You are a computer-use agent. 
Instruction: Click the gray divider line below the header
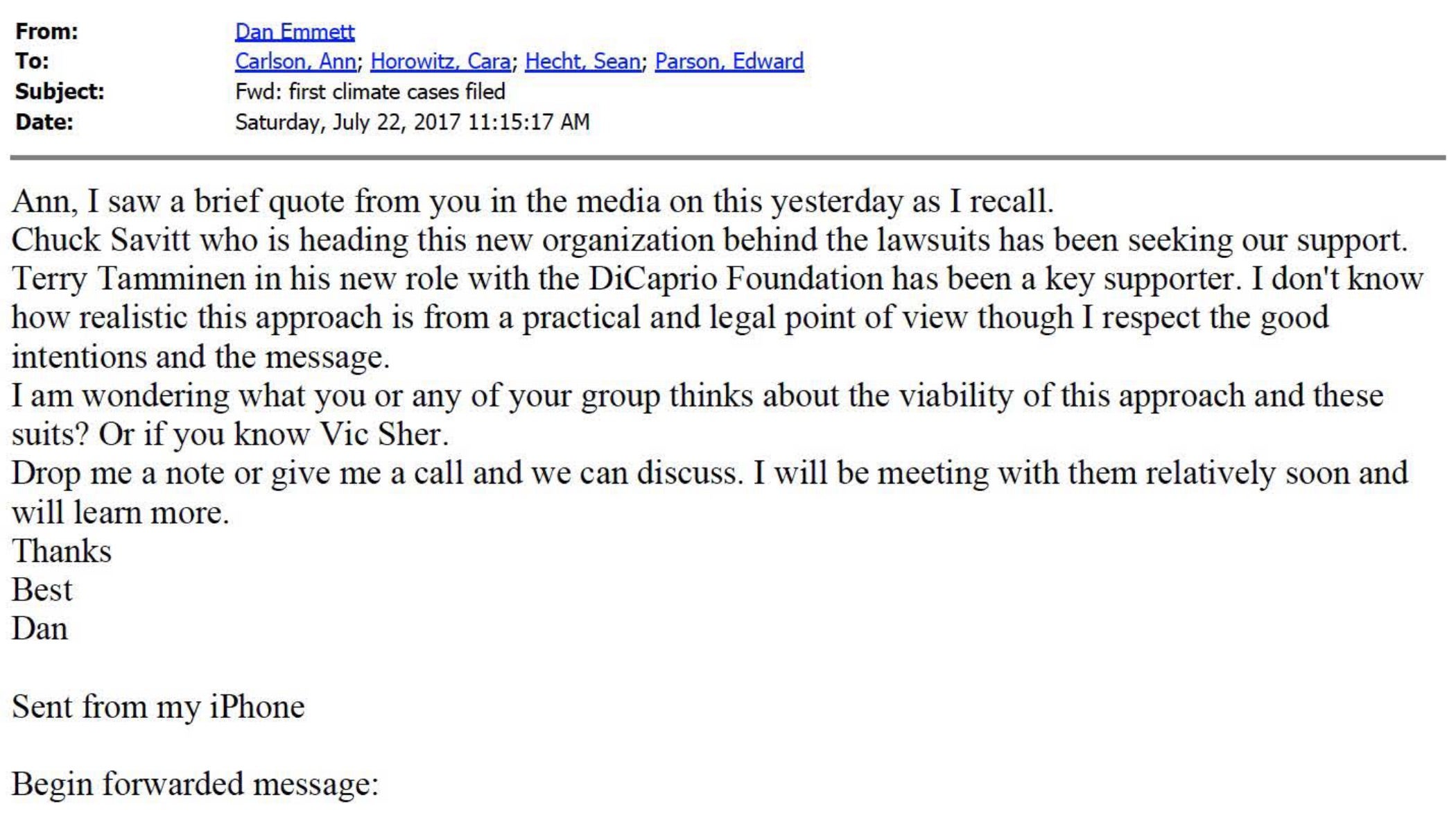pos(728,157)
